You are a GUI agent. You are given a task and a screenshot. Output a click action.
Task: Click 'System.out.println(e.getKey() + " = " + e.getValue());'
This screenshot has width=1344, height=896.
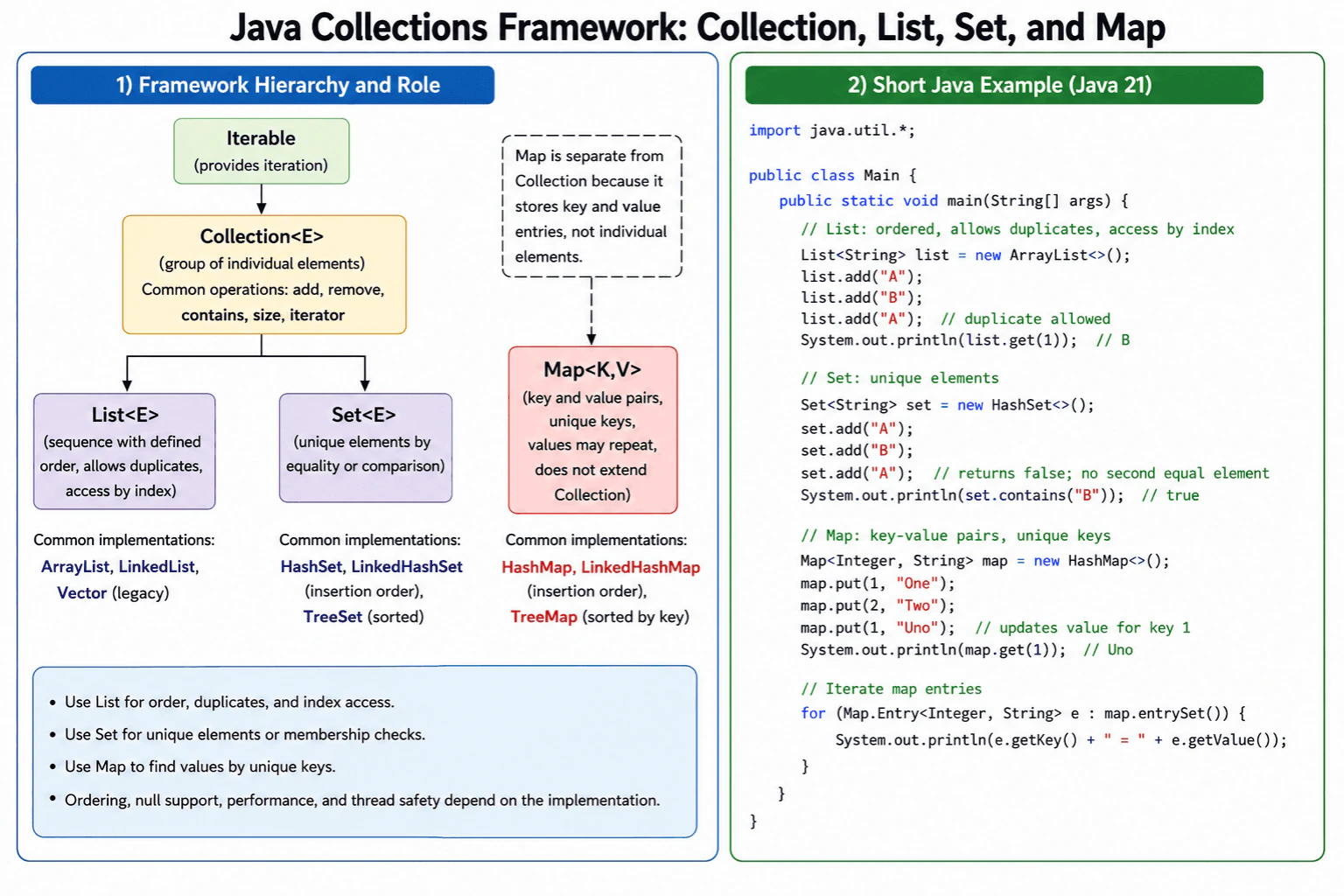coord(1061,740)
